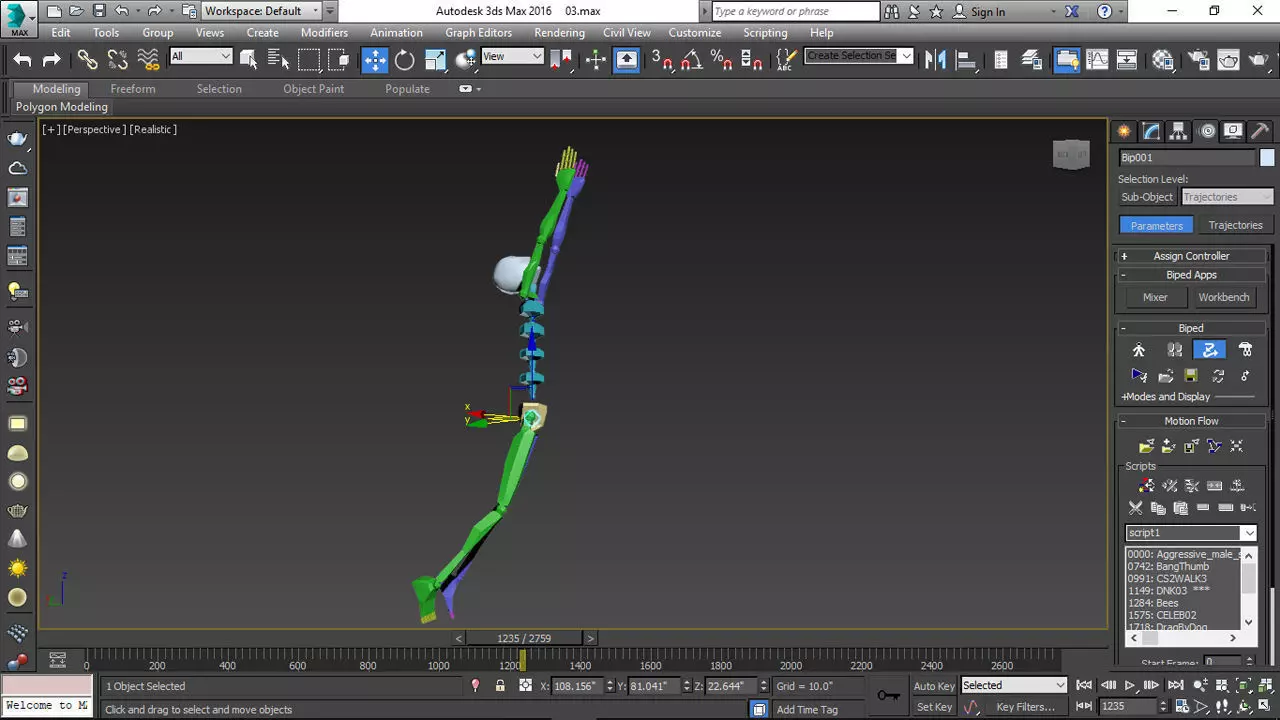This screenshot has height=720, width=1280.
Task: Click the Bip001 object color swatch
Action: click(x=1267, y=158)
